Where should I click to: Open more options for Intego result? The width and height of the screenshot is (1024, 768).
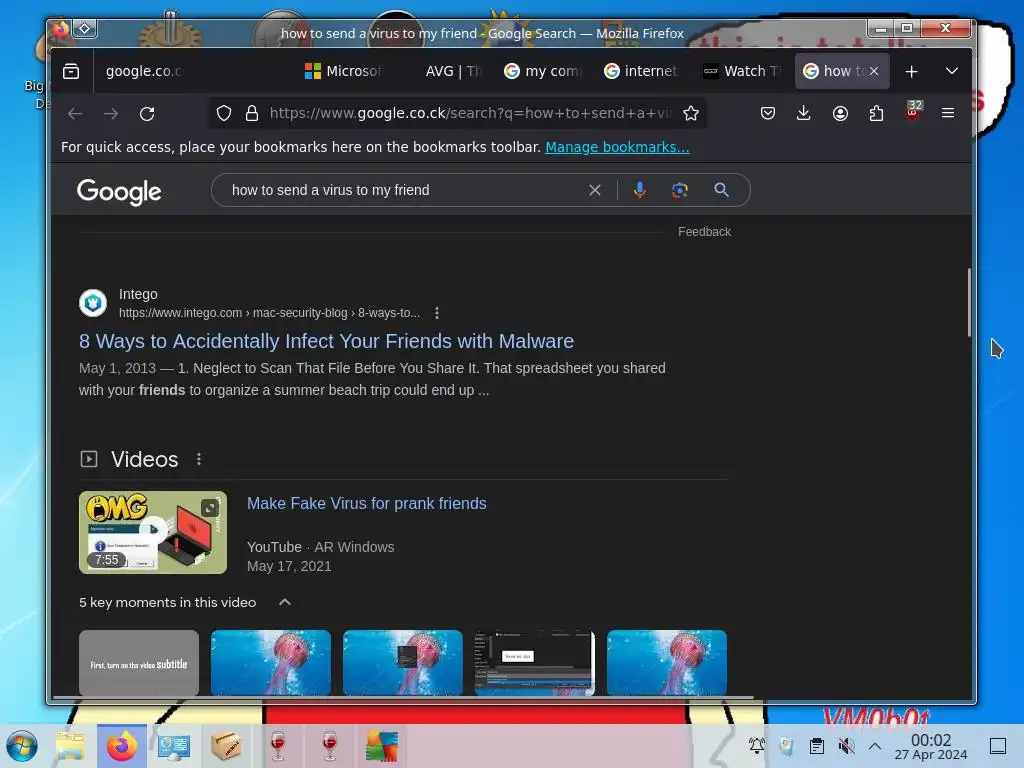coord(437,313)
